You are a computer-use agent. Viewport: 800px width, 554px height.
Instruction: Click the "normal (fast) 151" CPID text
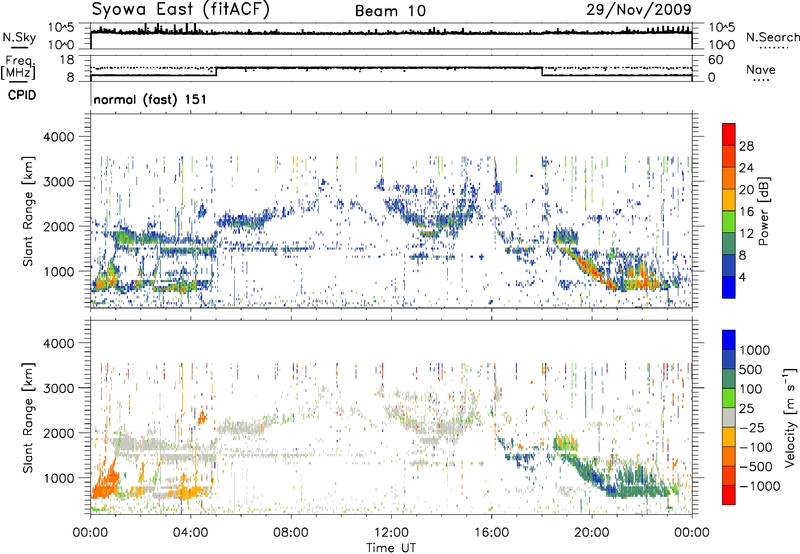[150, 99]
